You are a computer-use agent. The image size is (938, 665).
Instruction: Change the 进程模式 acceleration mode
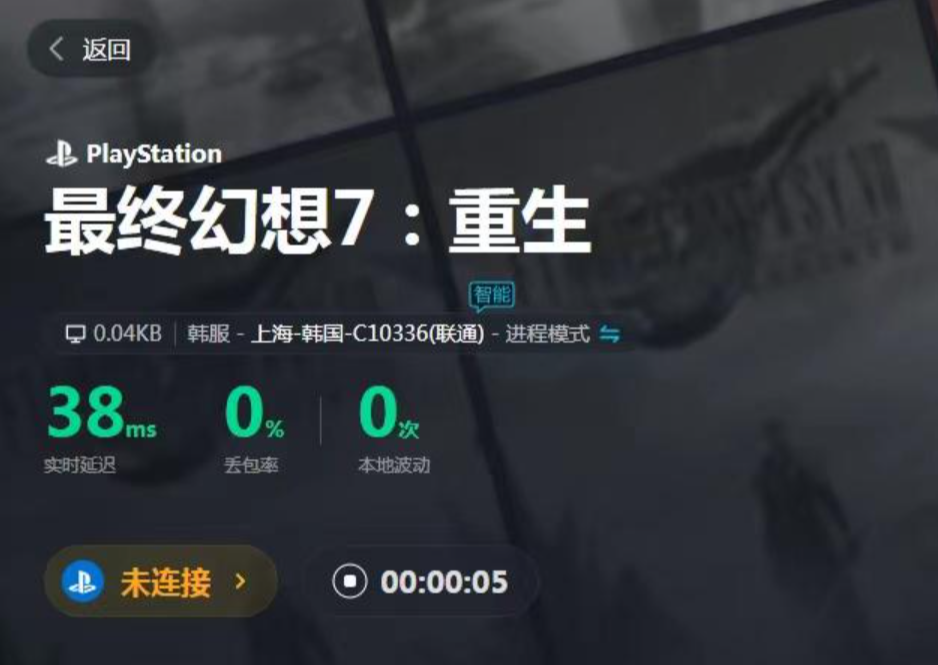pyautogui.click(x=547, y=334)
